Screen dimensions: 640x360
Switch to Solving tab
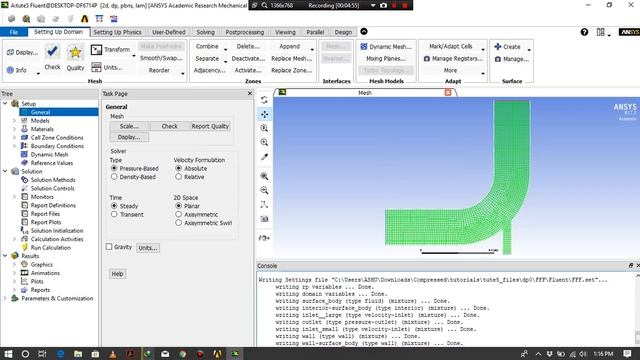pos(205,32)
